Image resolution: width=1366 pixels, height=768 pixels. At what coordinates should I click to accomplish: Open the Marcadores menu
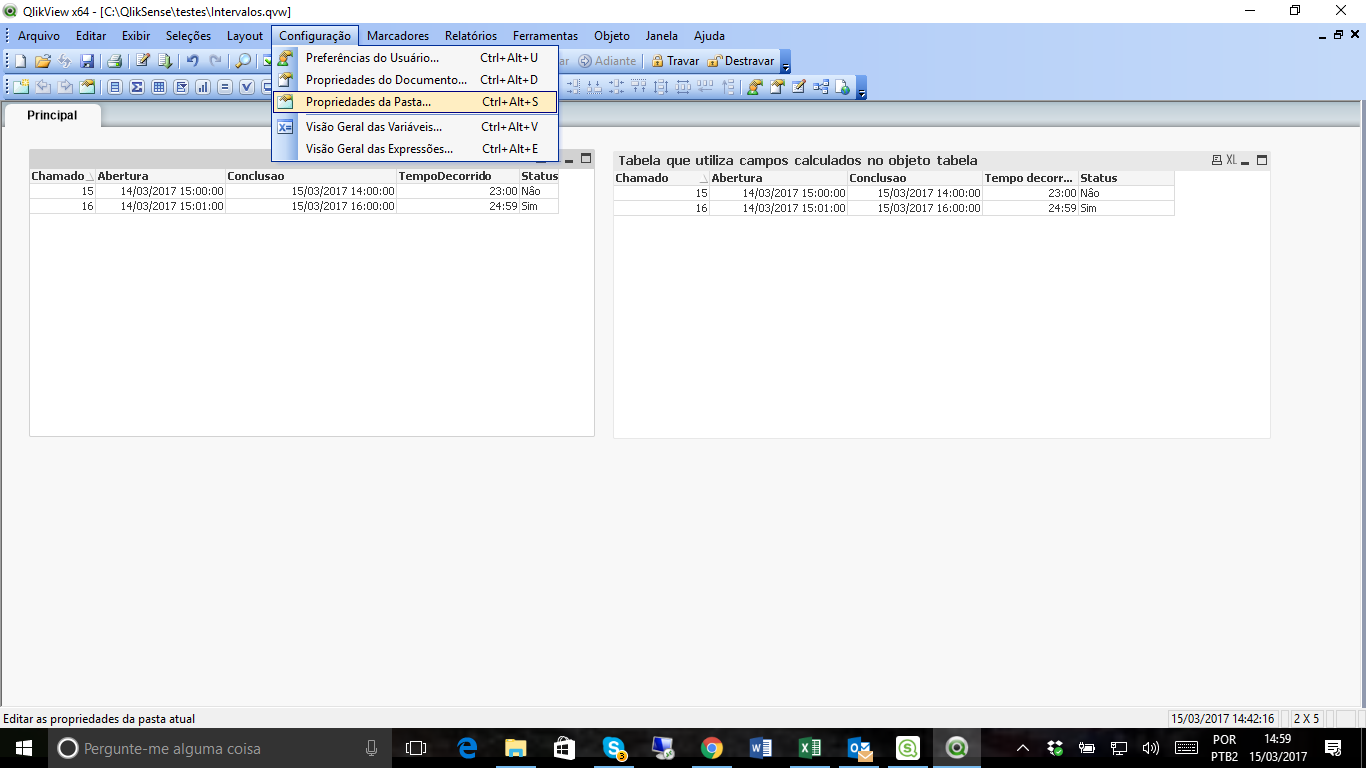398,35
